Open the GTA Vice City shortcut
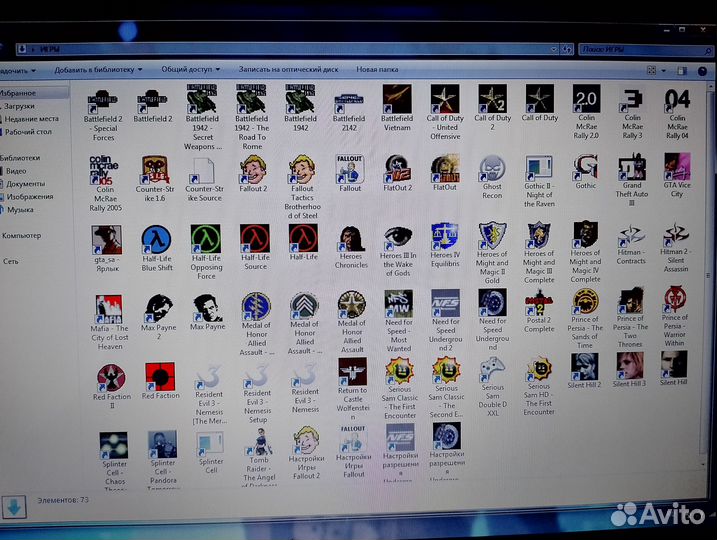The height and width of the screenshot is (540, 717). click(x=677, y=175)
